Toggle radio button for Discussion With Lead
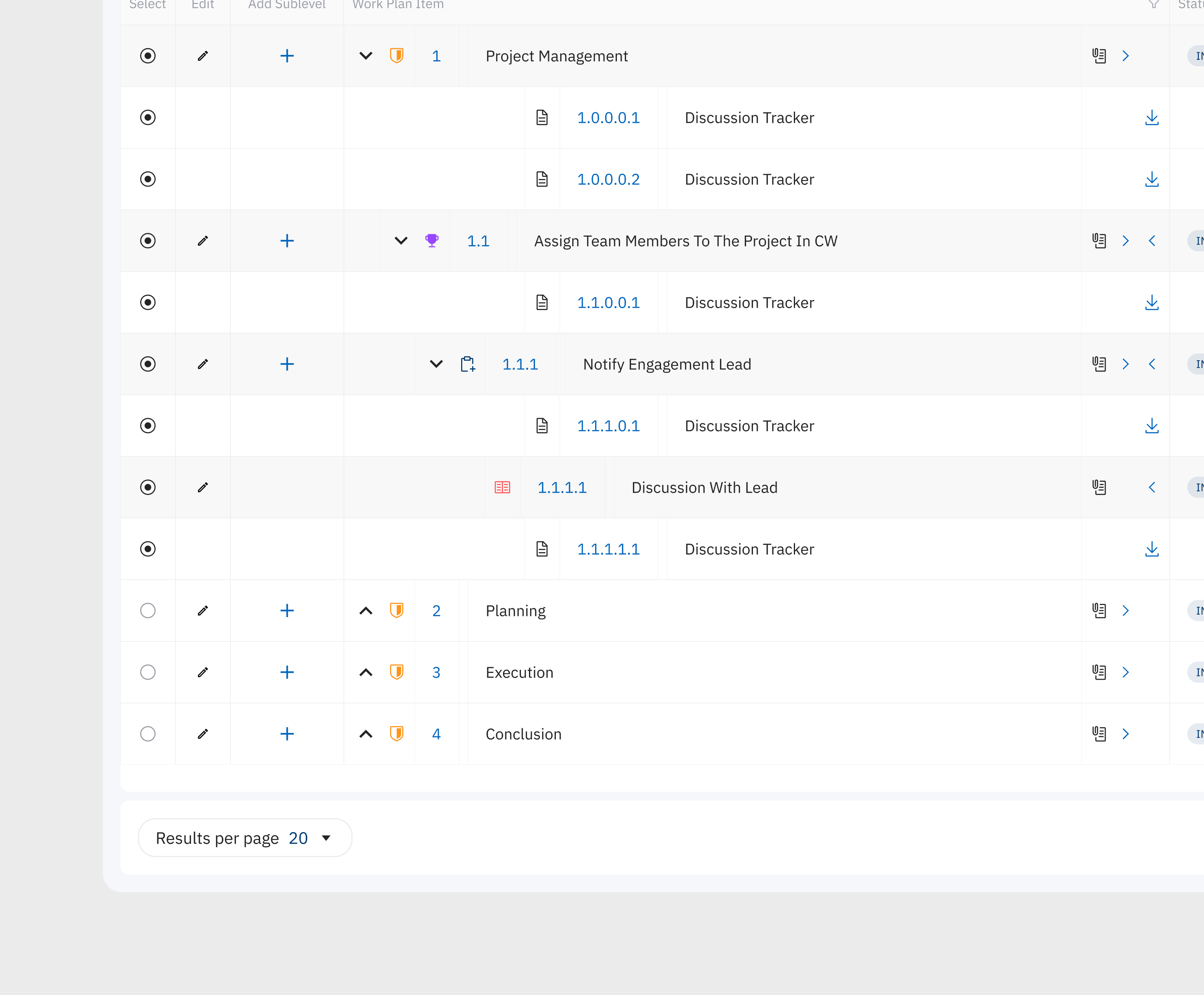Viewport: 1204px width, 995px height. click(x=148, y=487)
